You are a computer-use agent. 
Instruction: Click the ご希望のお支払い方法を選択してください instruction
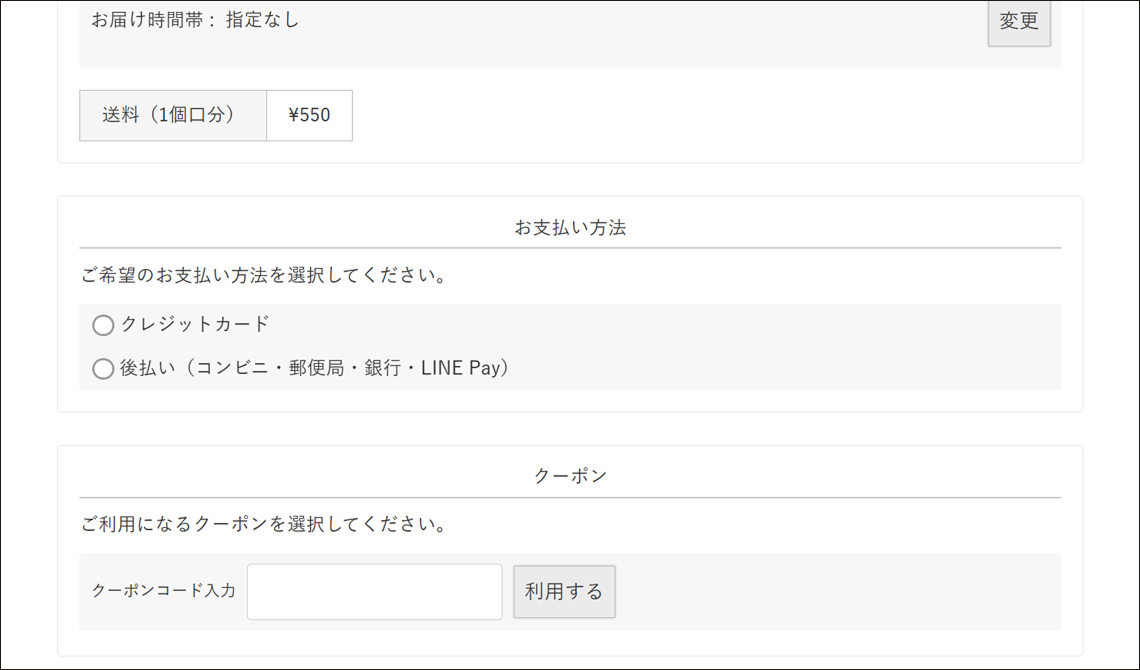coord(264,275)
